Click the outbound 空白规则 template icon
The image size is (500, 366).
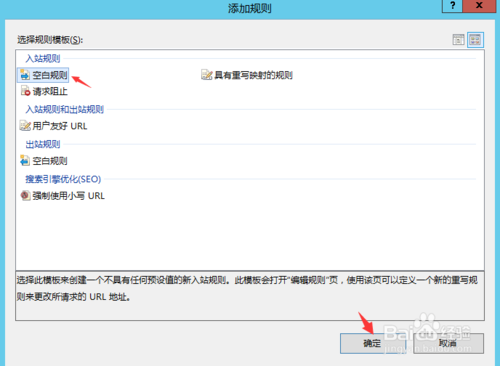(x=25, y=161)
